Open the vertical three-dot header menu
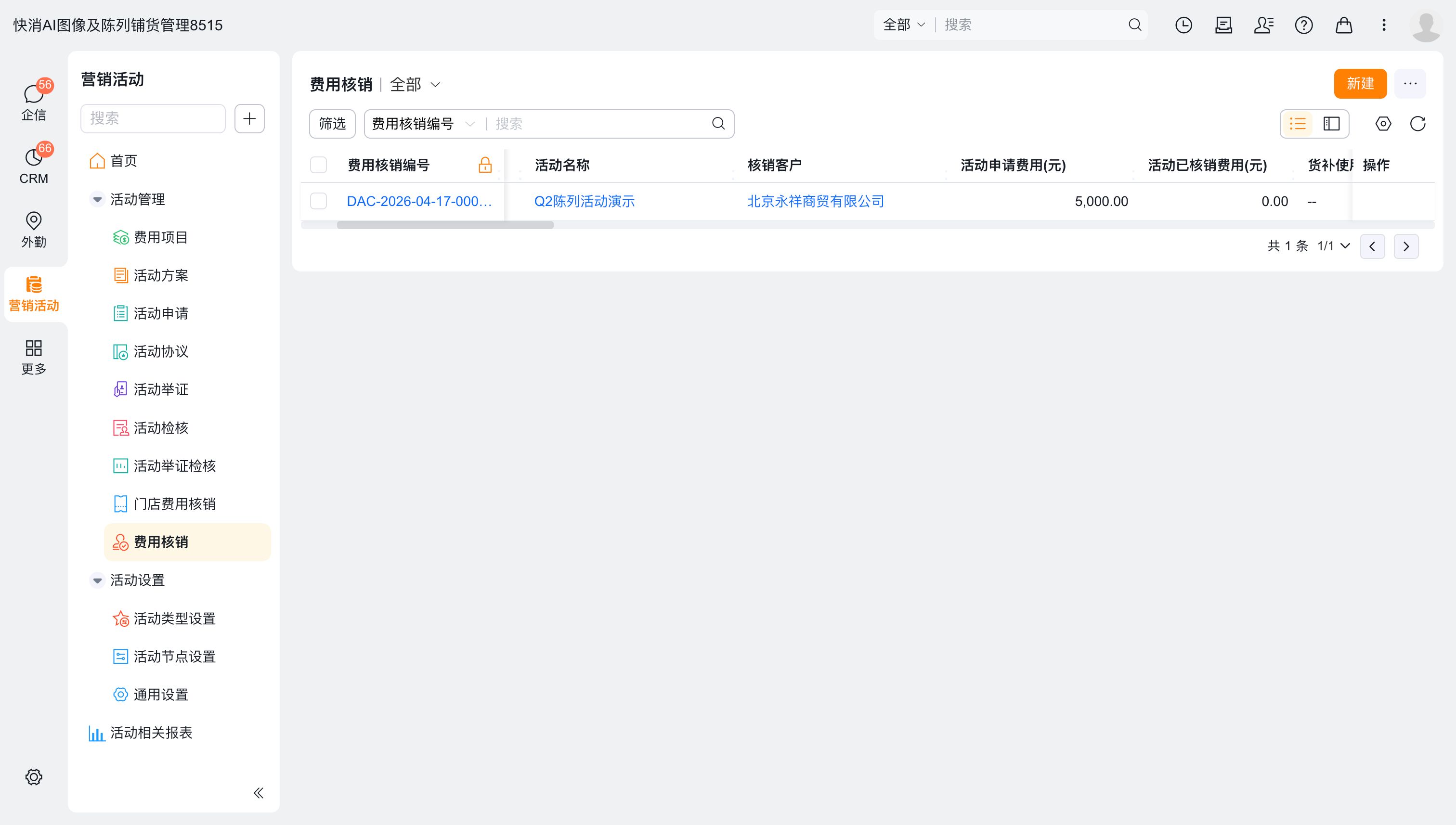 [1384, 25]
